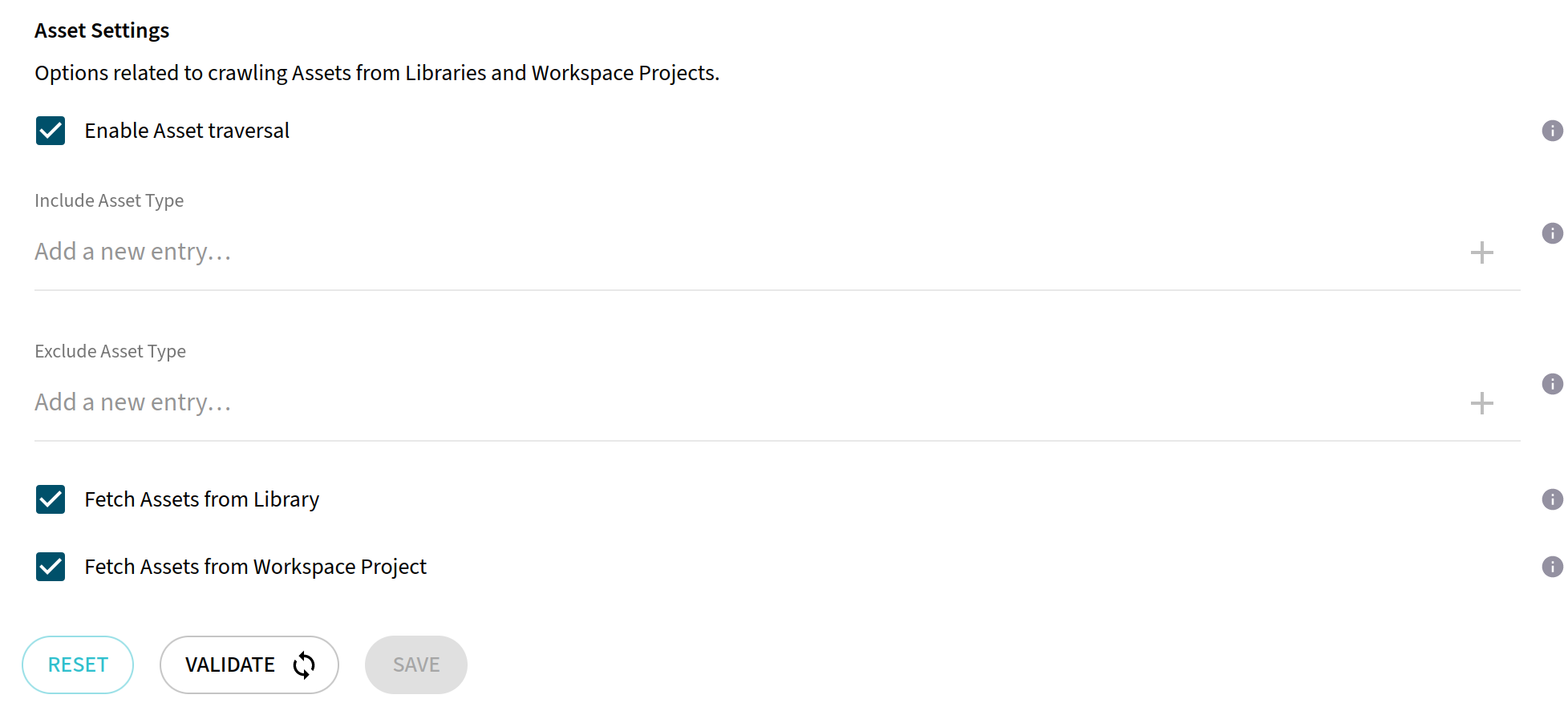
Task: Click "Fetch Assets from Workspace Project" label text
Action: pyautogui.click(x=255, y=567)
